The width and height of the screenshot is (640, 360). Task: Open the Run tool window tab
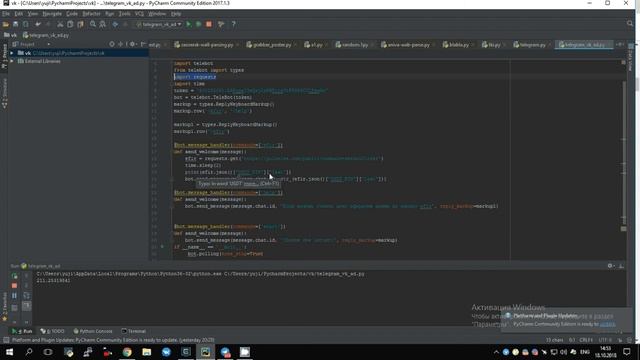click(22, 331)
